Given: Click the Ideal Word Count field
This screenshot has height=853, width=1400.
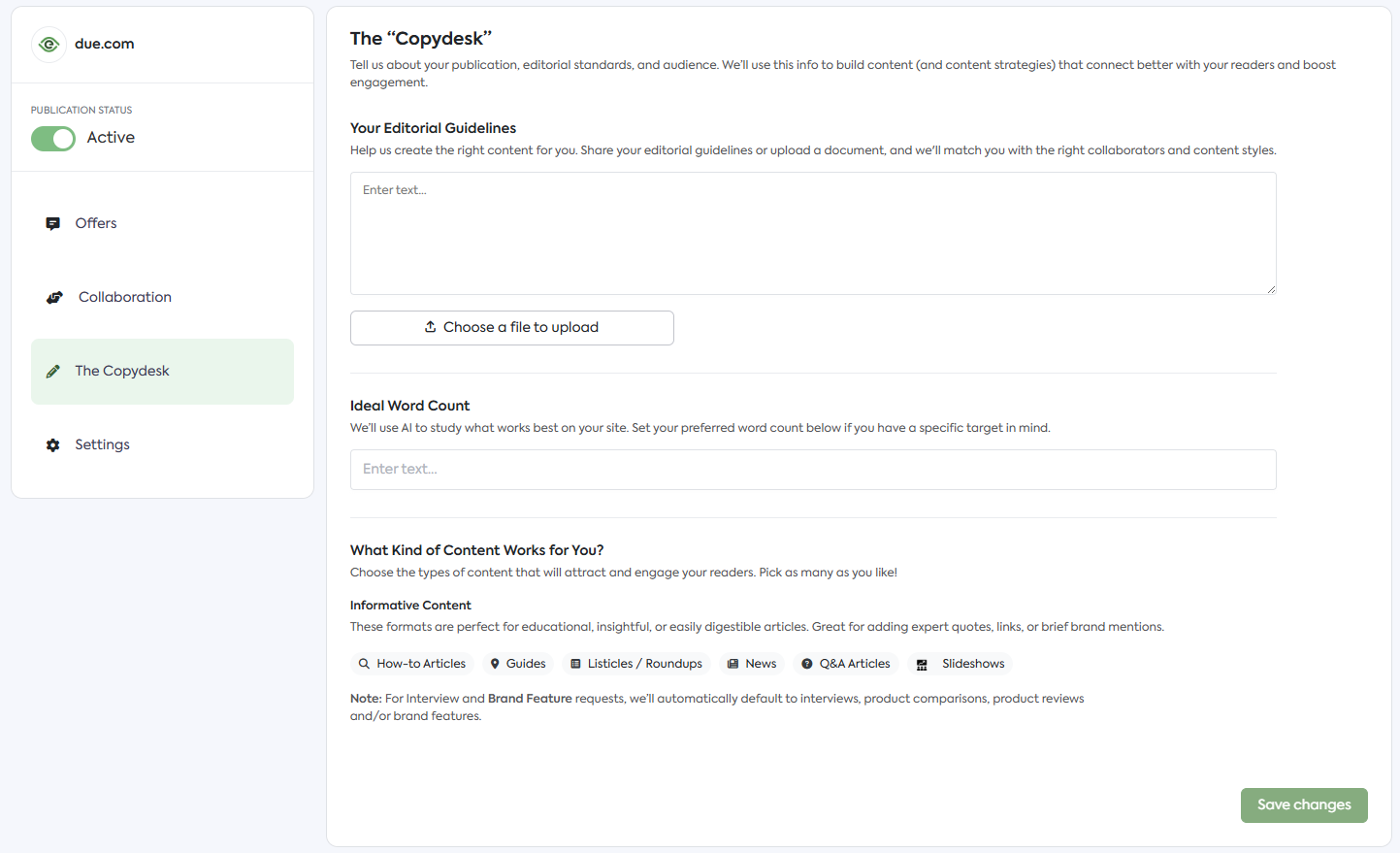Looking at the screenshot, I should 813,470.
